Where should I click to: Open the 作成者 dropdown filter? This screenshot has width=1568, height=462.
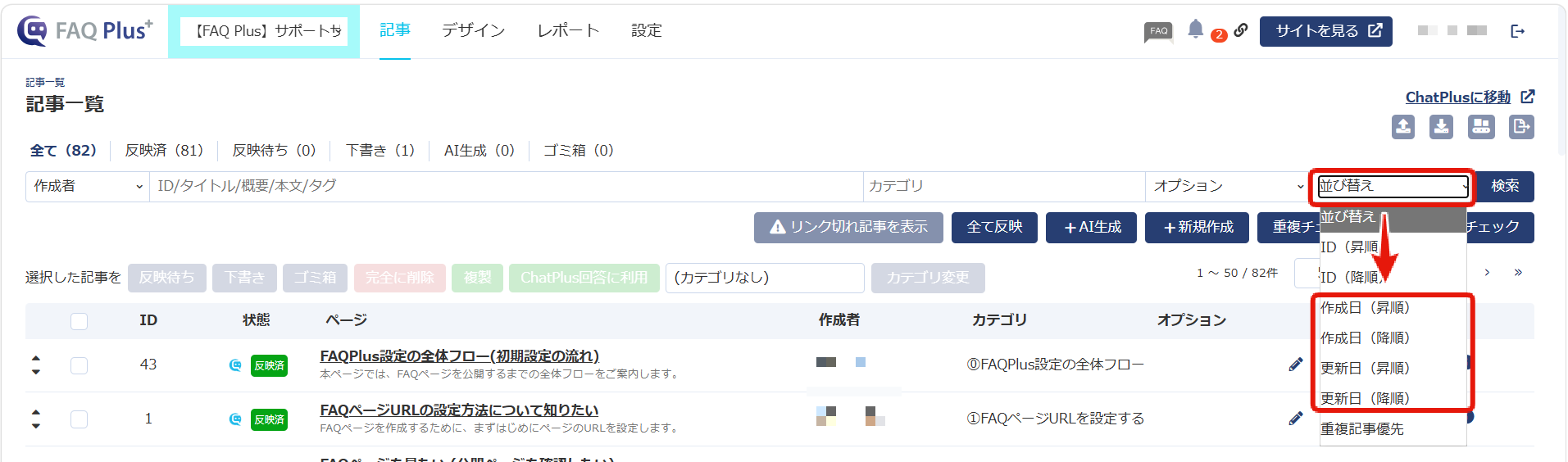click(x=88, y=187)
